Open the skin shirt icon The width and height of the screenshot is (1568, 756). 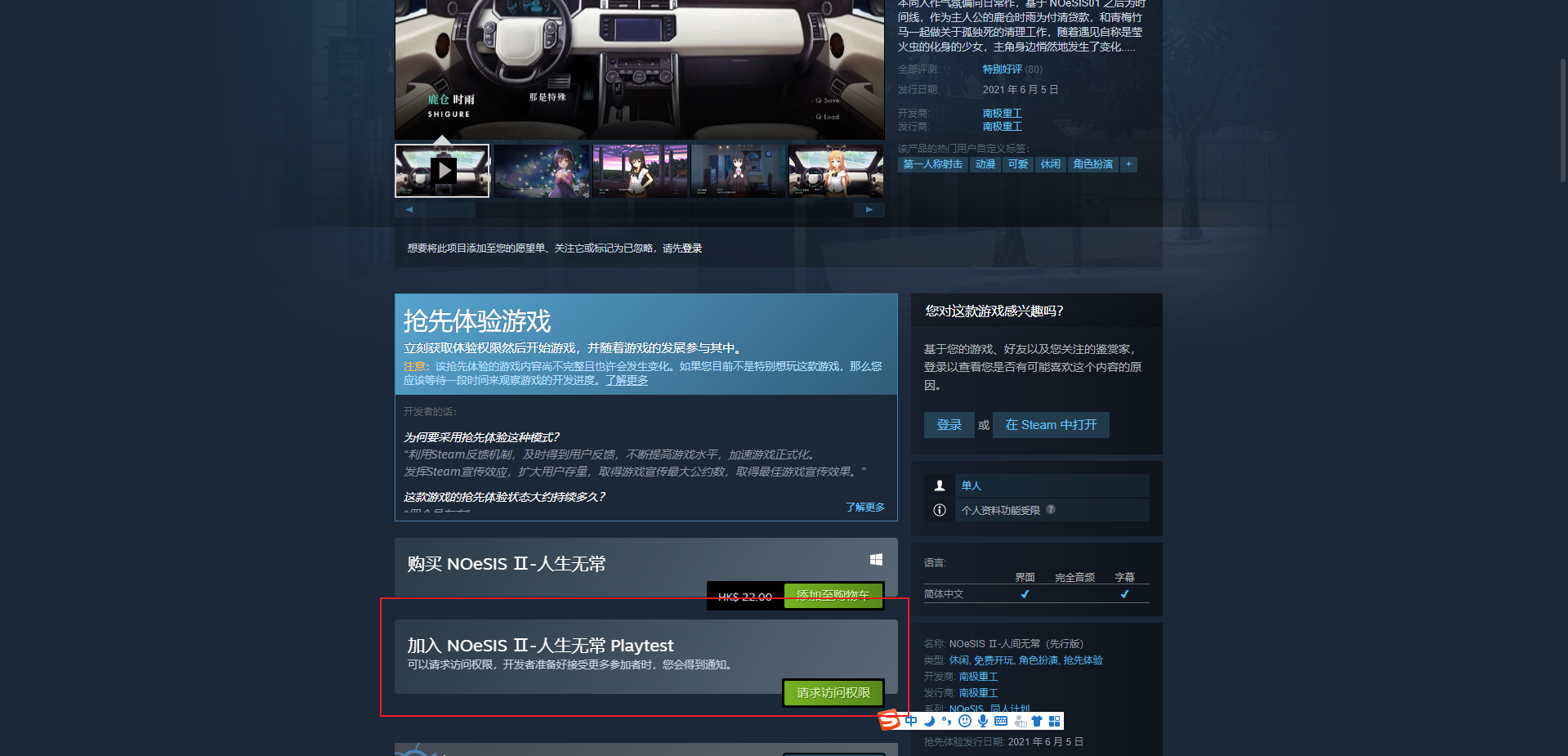click(x=1037, y=721)
